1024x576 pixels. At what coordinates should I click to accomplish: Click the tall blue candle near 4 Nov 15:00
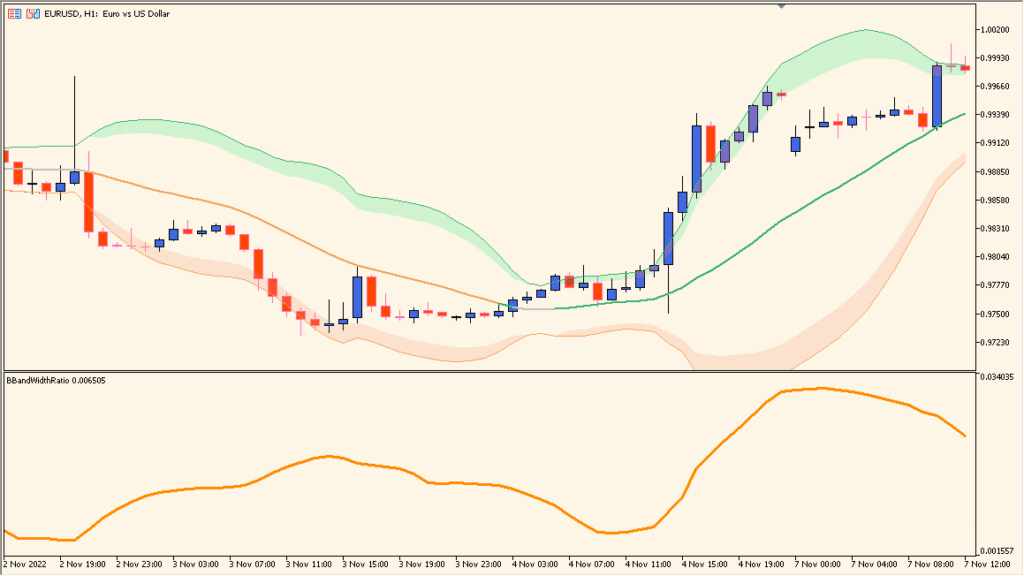(x=694, y=160)
